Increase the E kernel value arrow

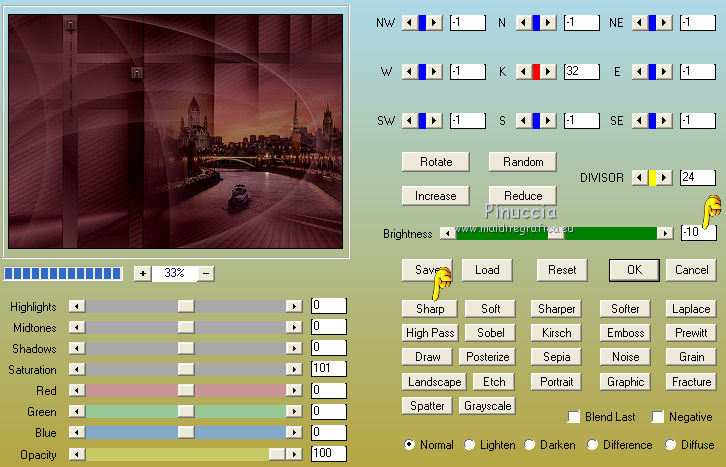(664, 72)
